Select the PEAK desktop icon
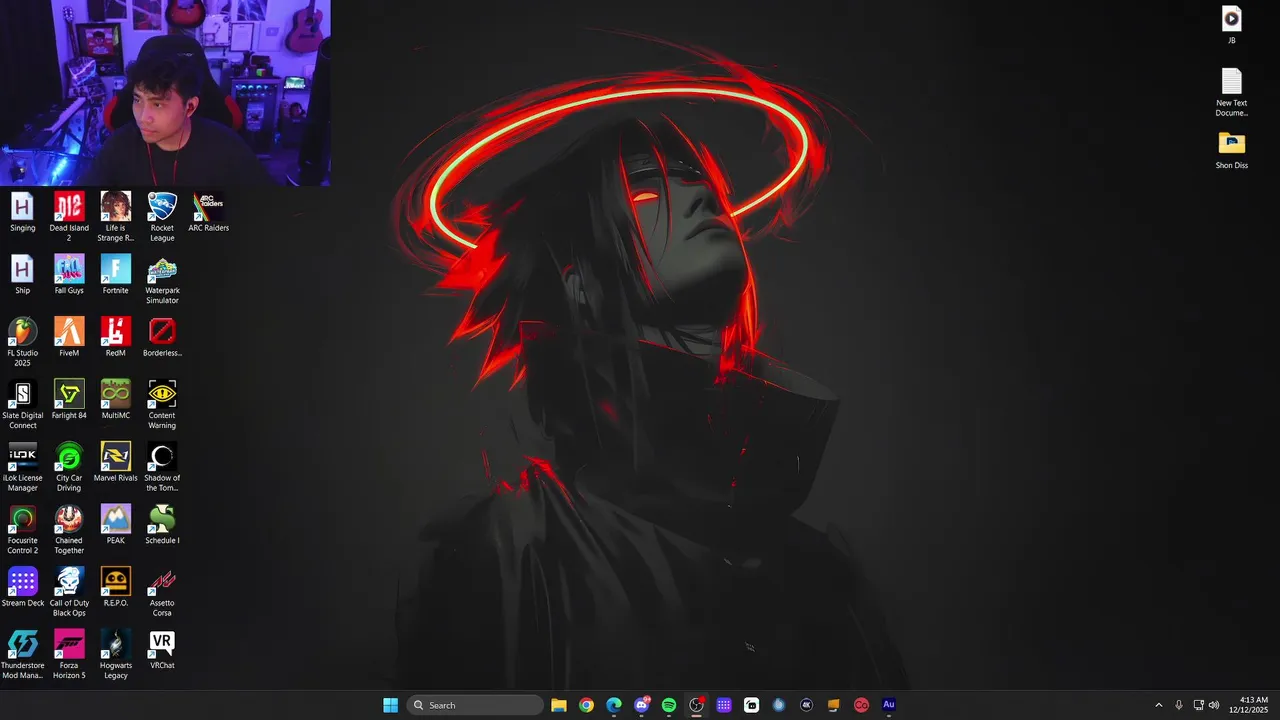This screenshot has width=1280, height=720. tap(115, 525)
